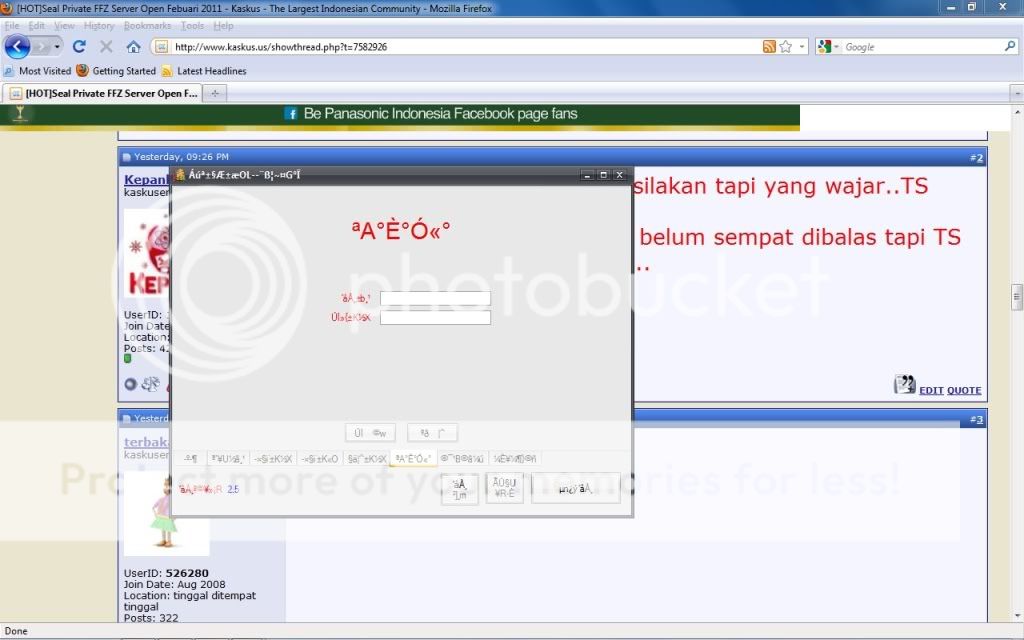Click the search magnifier icon
The image size is (1024, 640).
pos(1010,46)
